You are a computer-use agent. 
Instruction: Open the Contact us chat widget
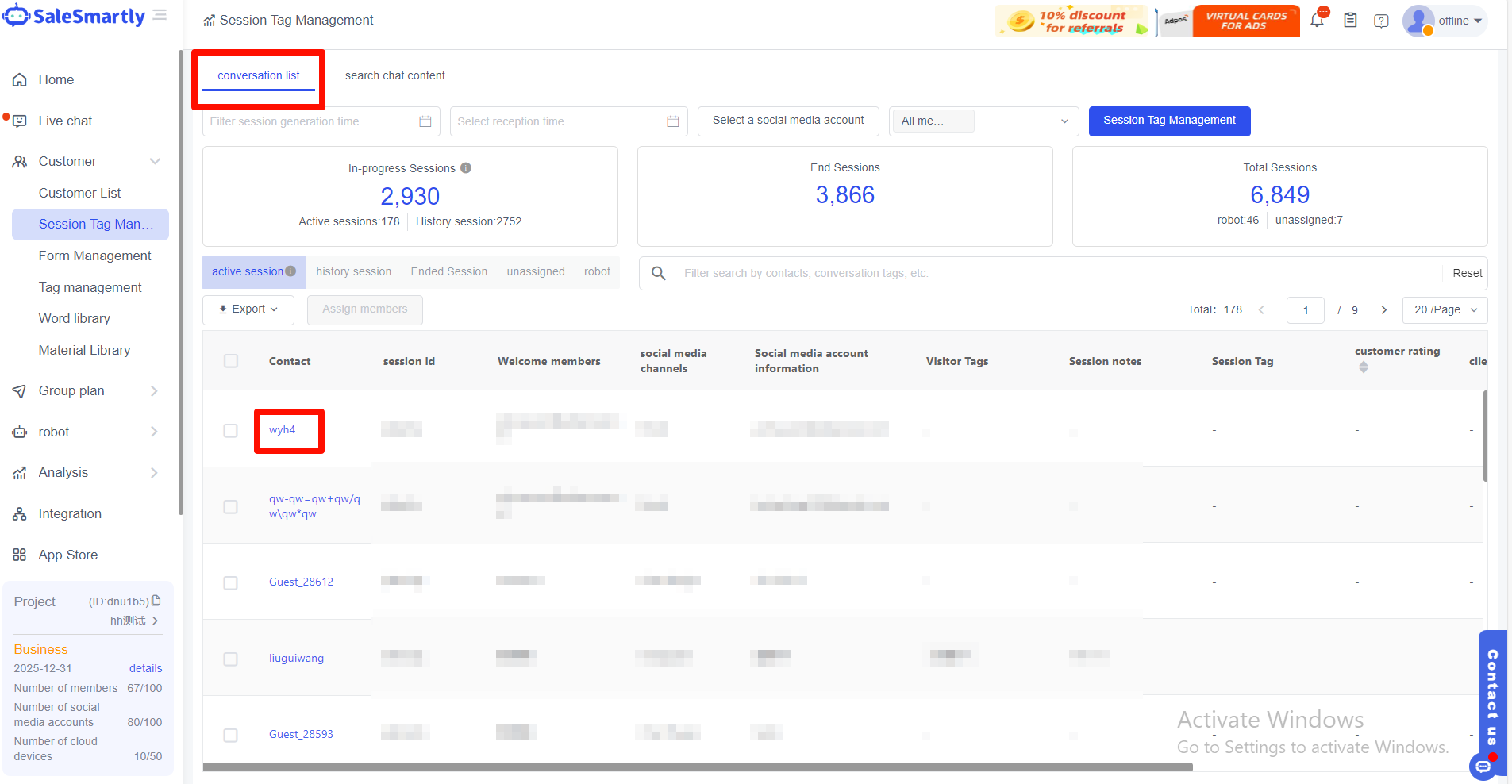pyautogui.click(x=1491, y=698)
